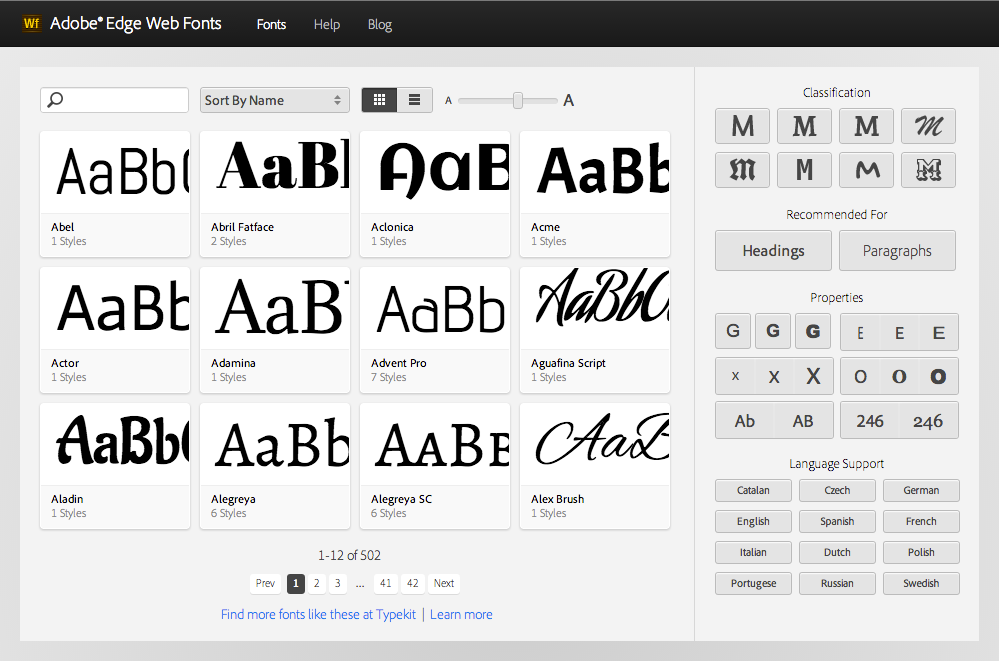Switch to grid view
Image resolution: width=999 pixels, height=661 pixels.
[380, 100]
